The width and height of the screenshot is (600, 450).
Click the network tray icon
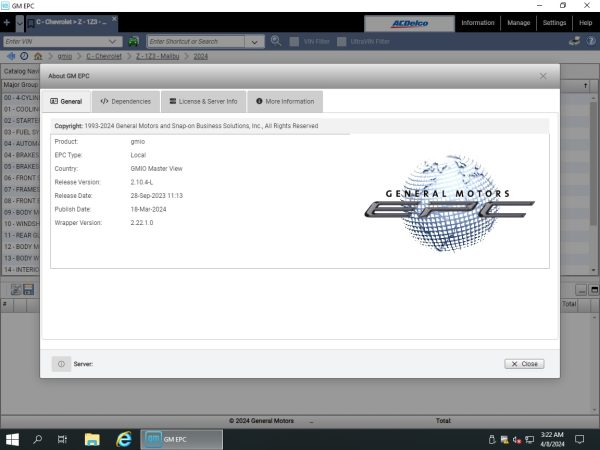pyautogui.click(x=530, y=440)
